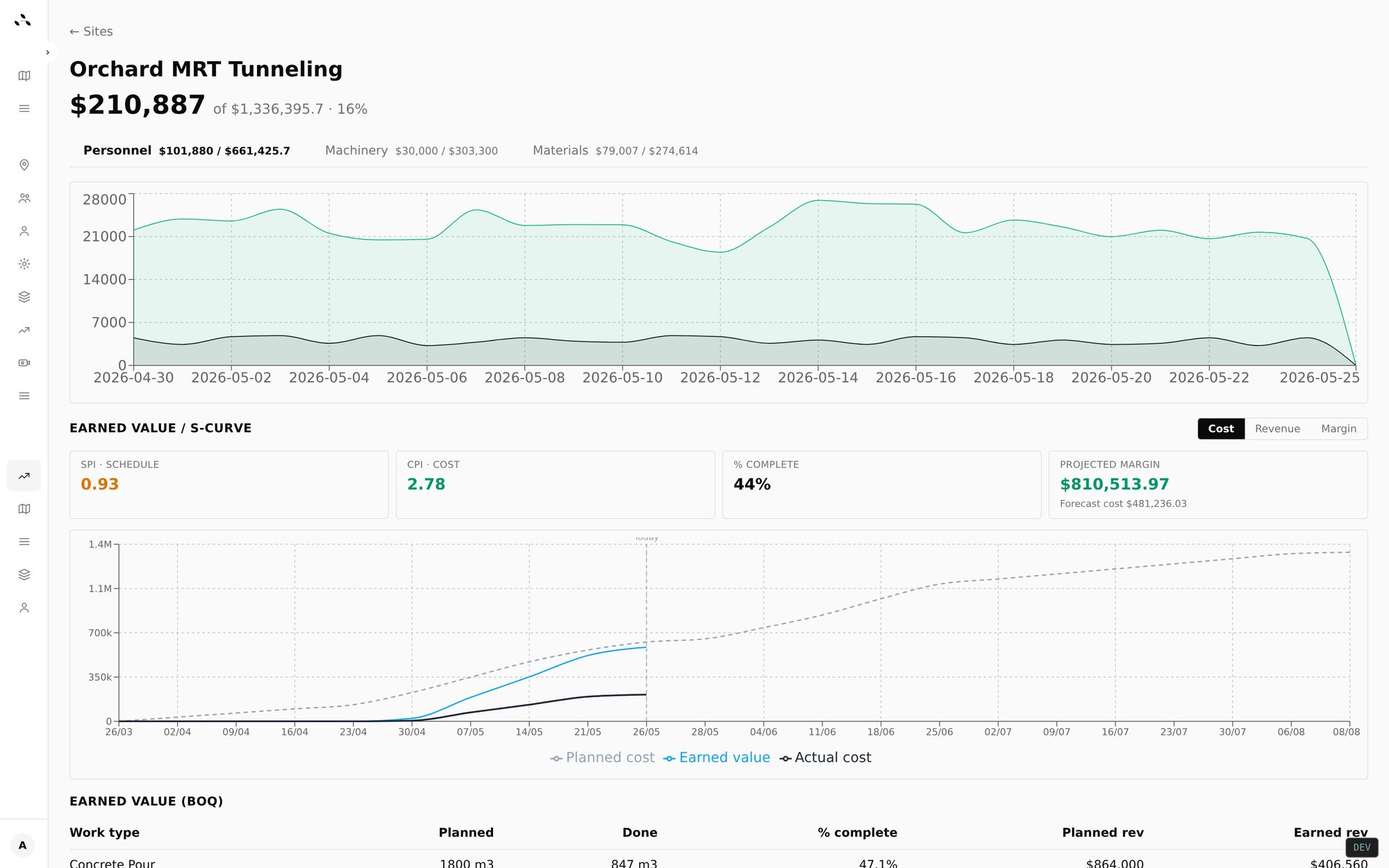Switch to the Materials tab

click(x=615, y=151)
